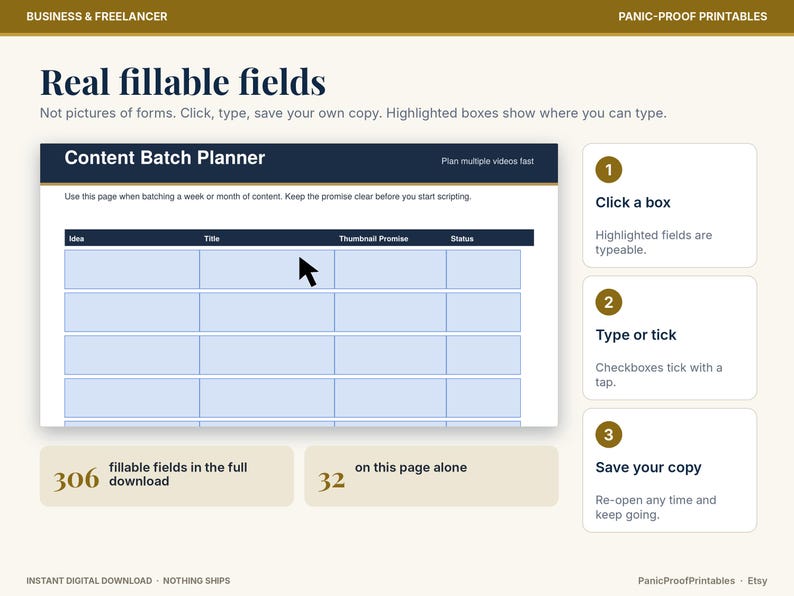Click the 'Not pictures of forms' subtitle
This screenshot has height=596, width=794.
click(x=353, y=113)
